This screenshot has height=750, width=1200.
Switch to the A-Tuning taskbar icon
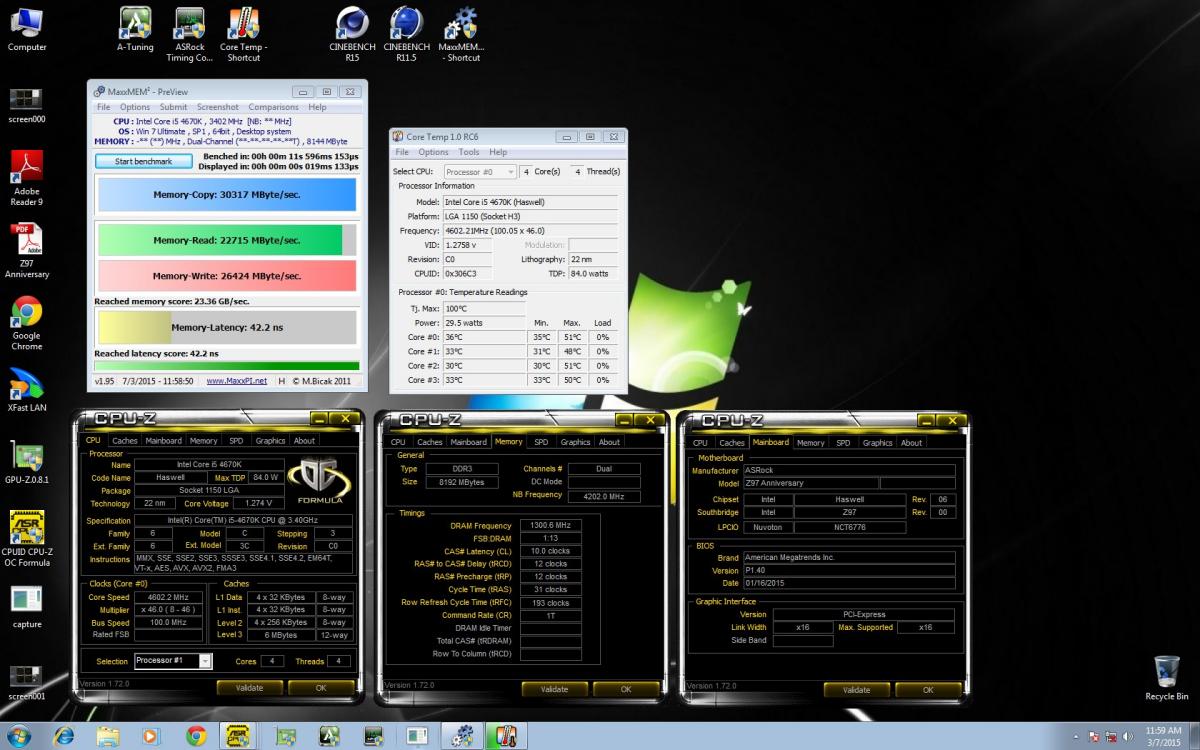coord(329,736)
